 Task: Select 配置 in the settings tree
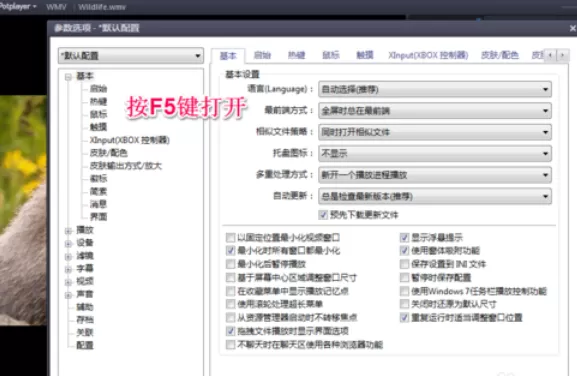point(85,345)
